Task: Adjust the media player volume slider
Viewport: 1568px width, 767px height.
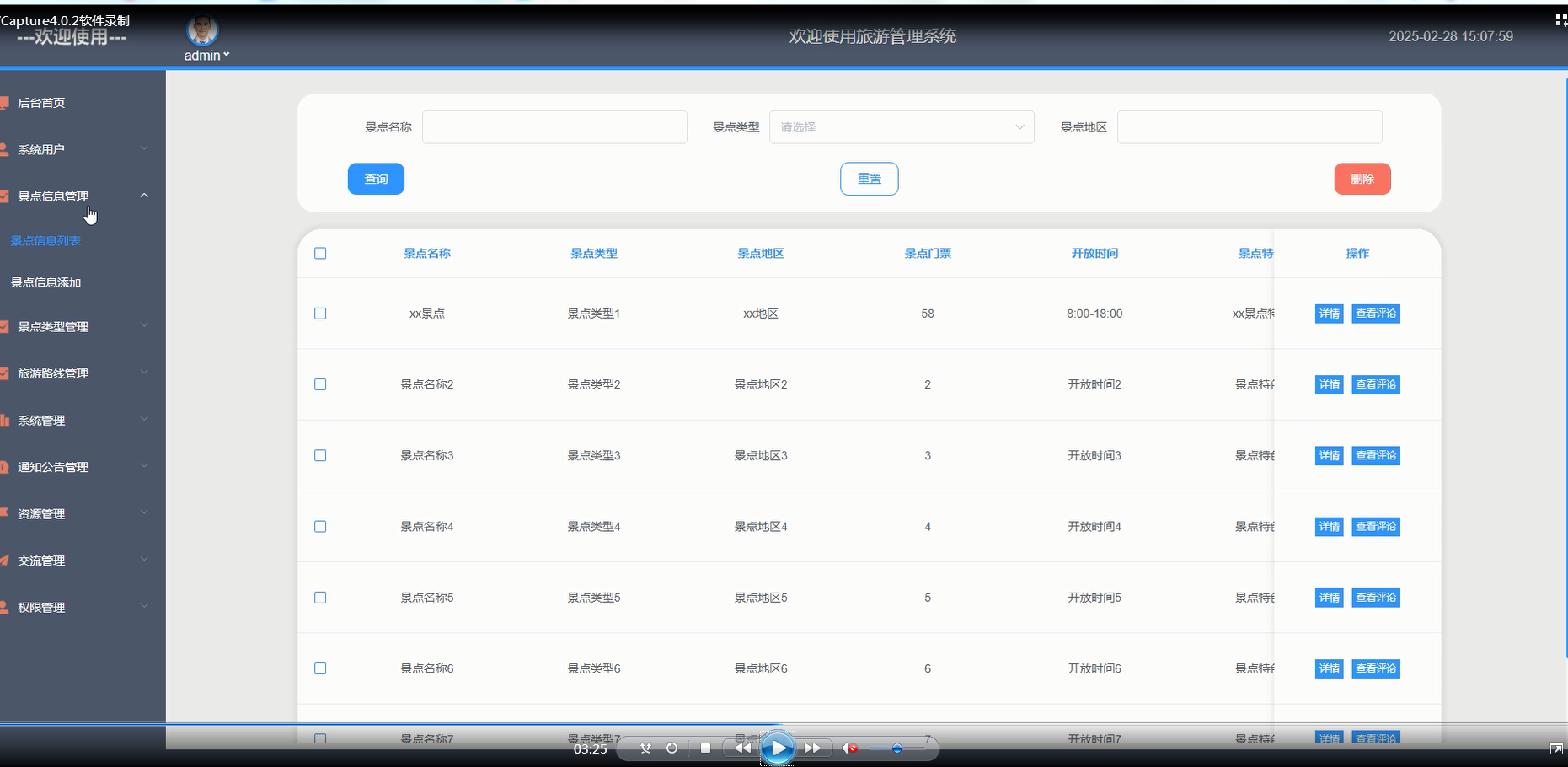Action: pos(896,748)
